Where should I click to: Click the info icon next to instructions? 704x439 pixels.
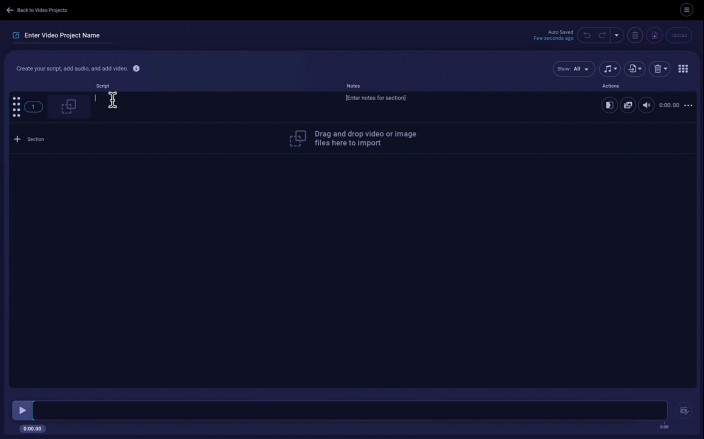136,69
